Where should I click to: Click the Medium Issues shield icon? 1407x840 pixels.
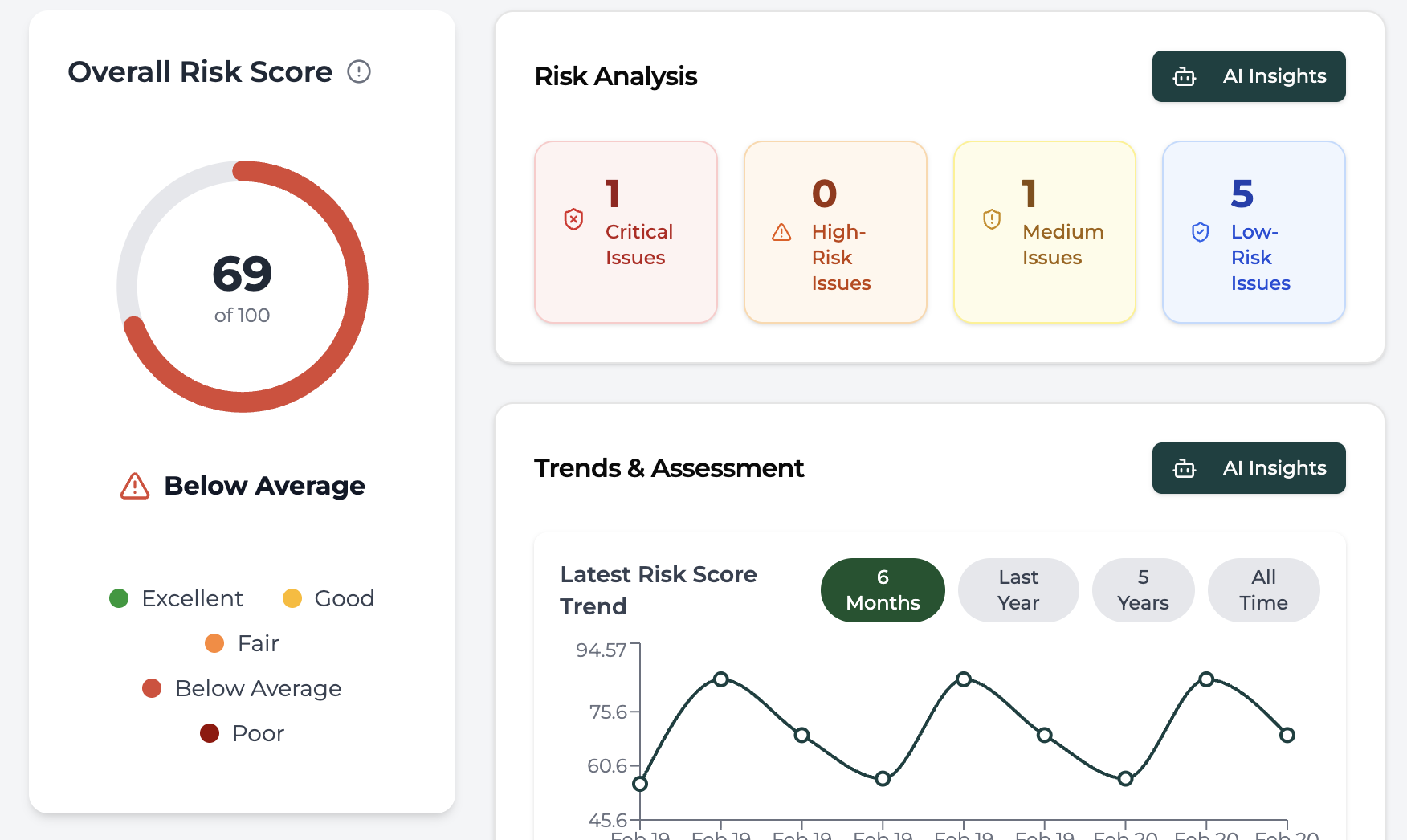992,219
